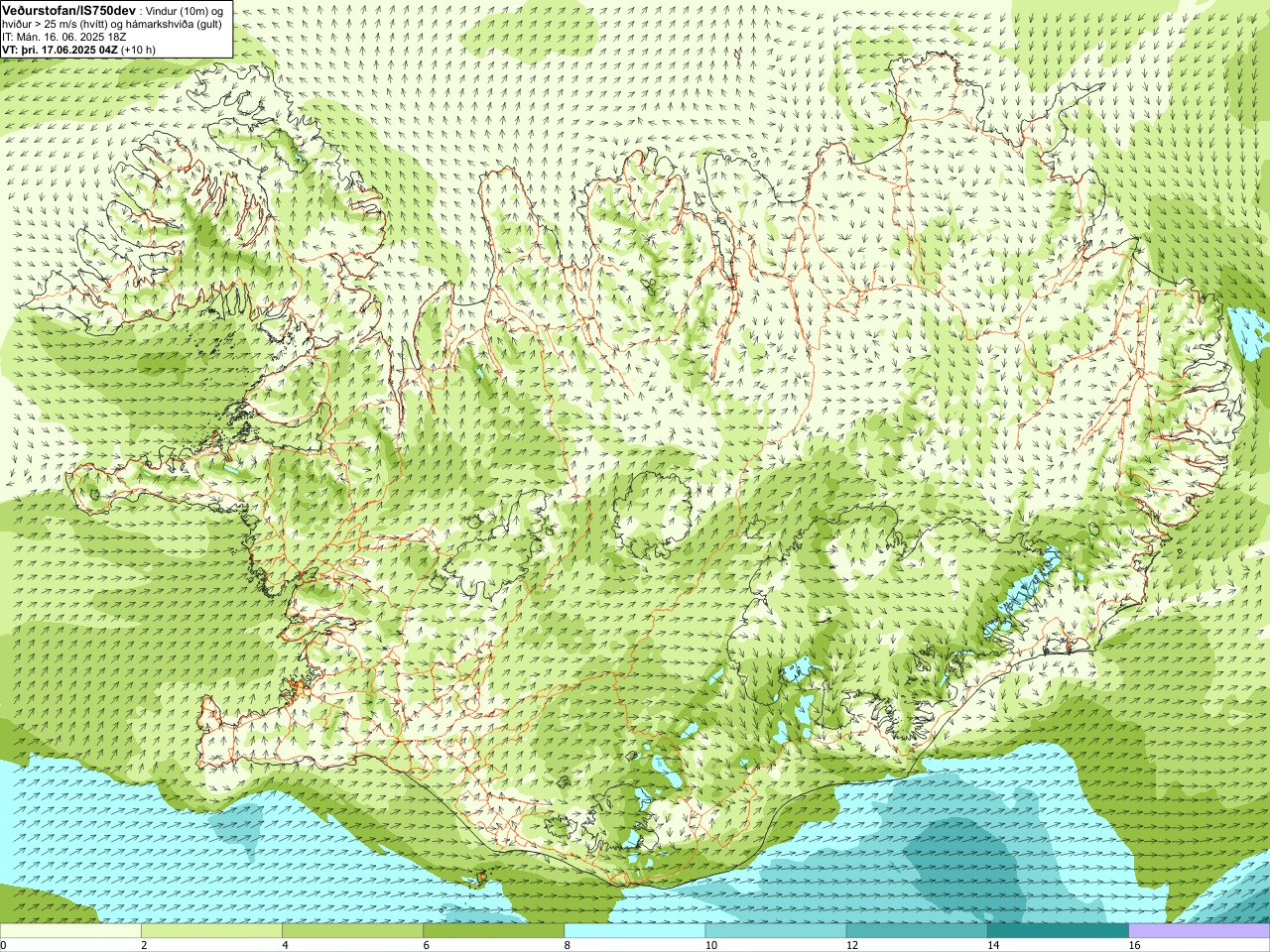Select the teal 10–12 legend swatch

(776, 931)
